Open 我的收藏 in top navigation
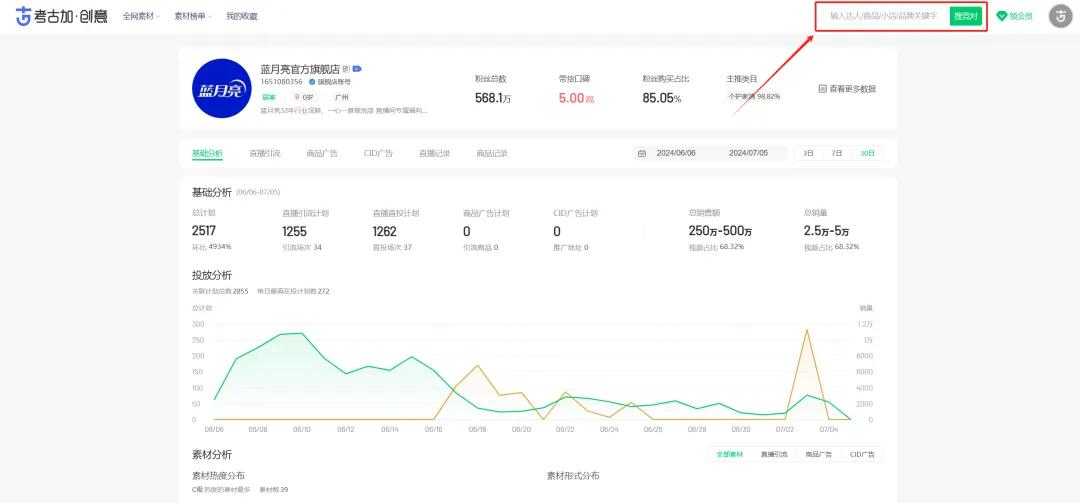The image size is (1080, 503). (241, 16)
